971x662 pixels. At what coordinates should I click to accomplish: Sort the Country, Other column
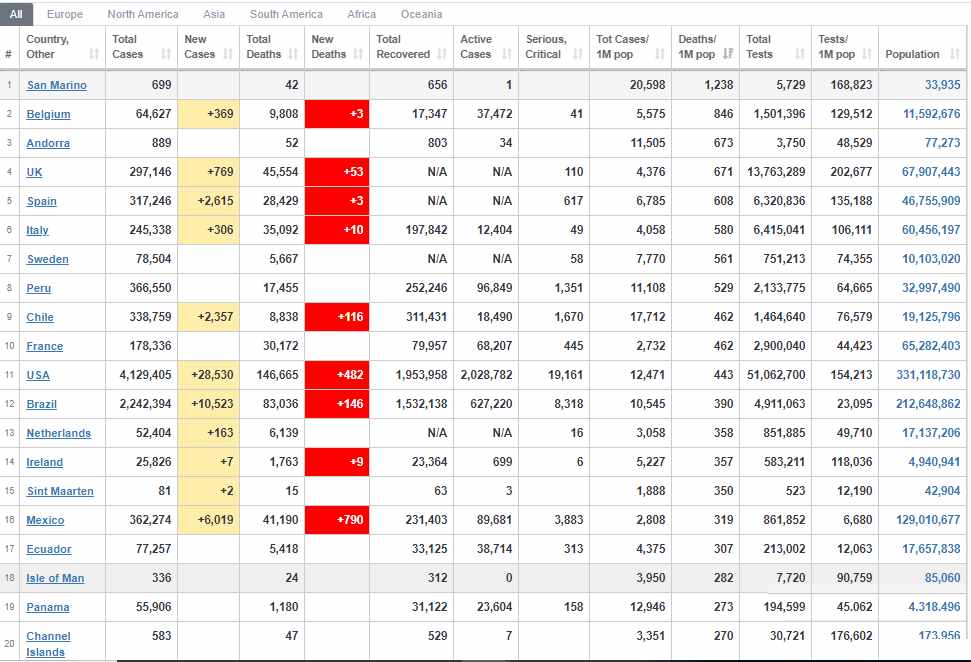94,54
